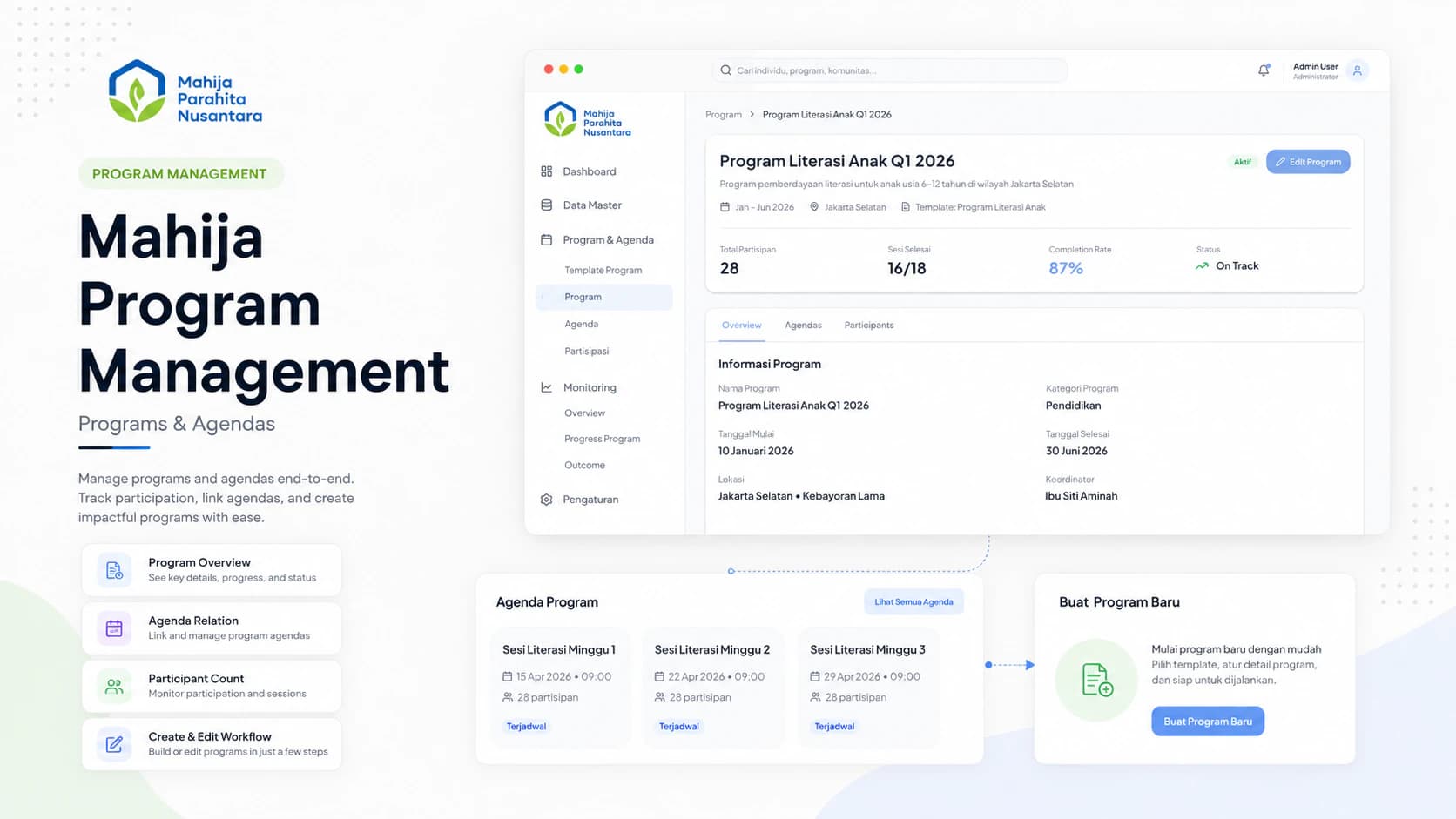Screen dimensions: 1456x819
Task: Click the Ibu Siti Aminah coordinator name
Action: 1081,496
